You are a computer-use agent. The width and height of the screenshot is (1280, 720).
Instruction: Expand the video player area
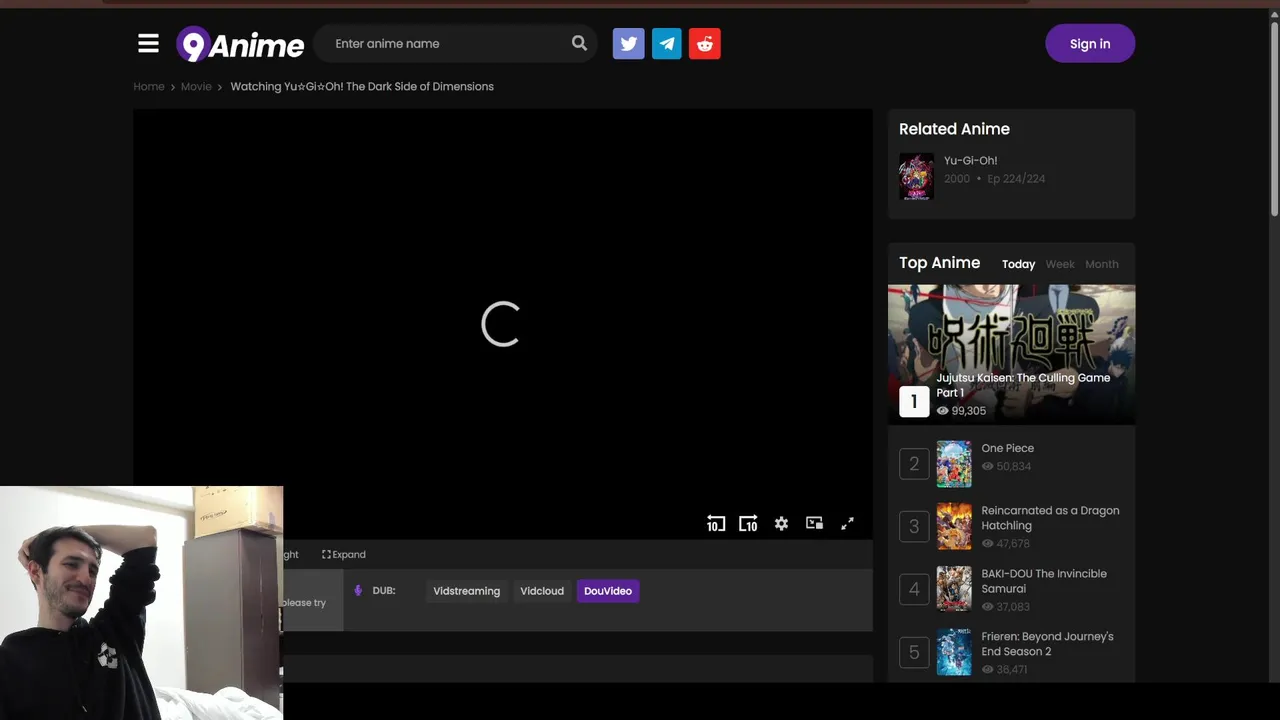coord(344,554)
